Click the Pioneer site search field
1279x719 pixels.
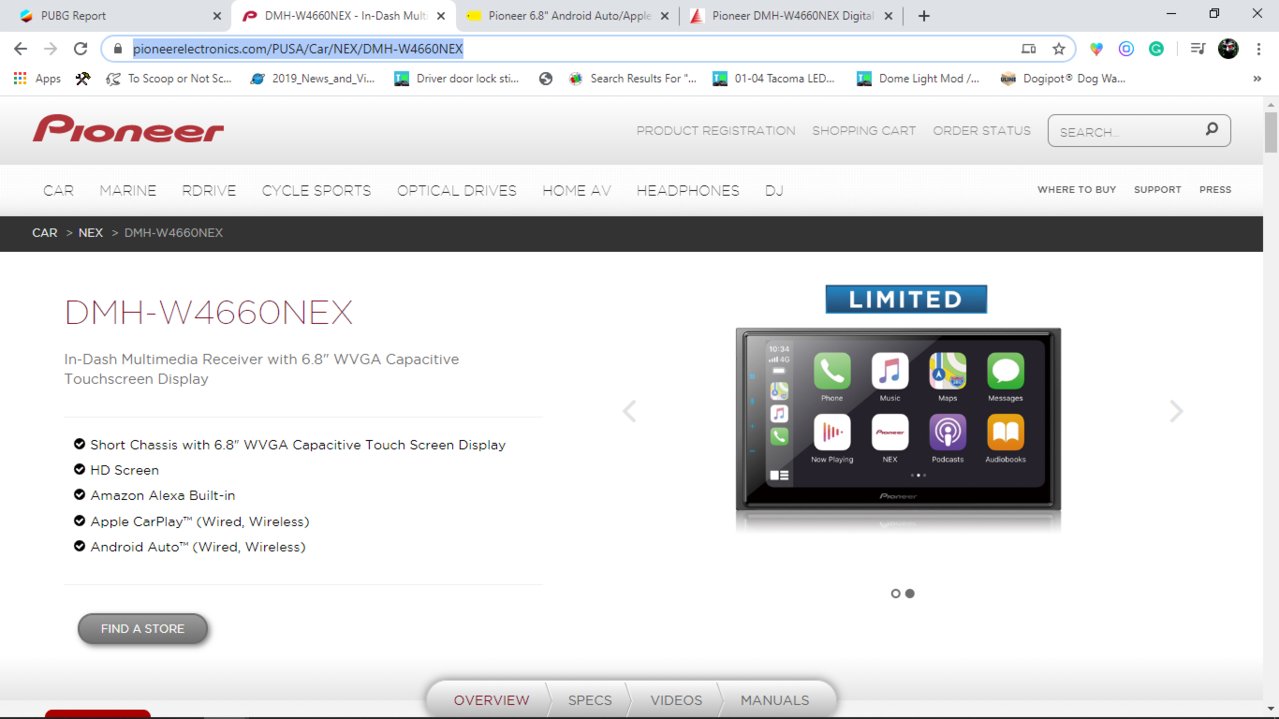pyautogui.click(x=1138, y=131)
